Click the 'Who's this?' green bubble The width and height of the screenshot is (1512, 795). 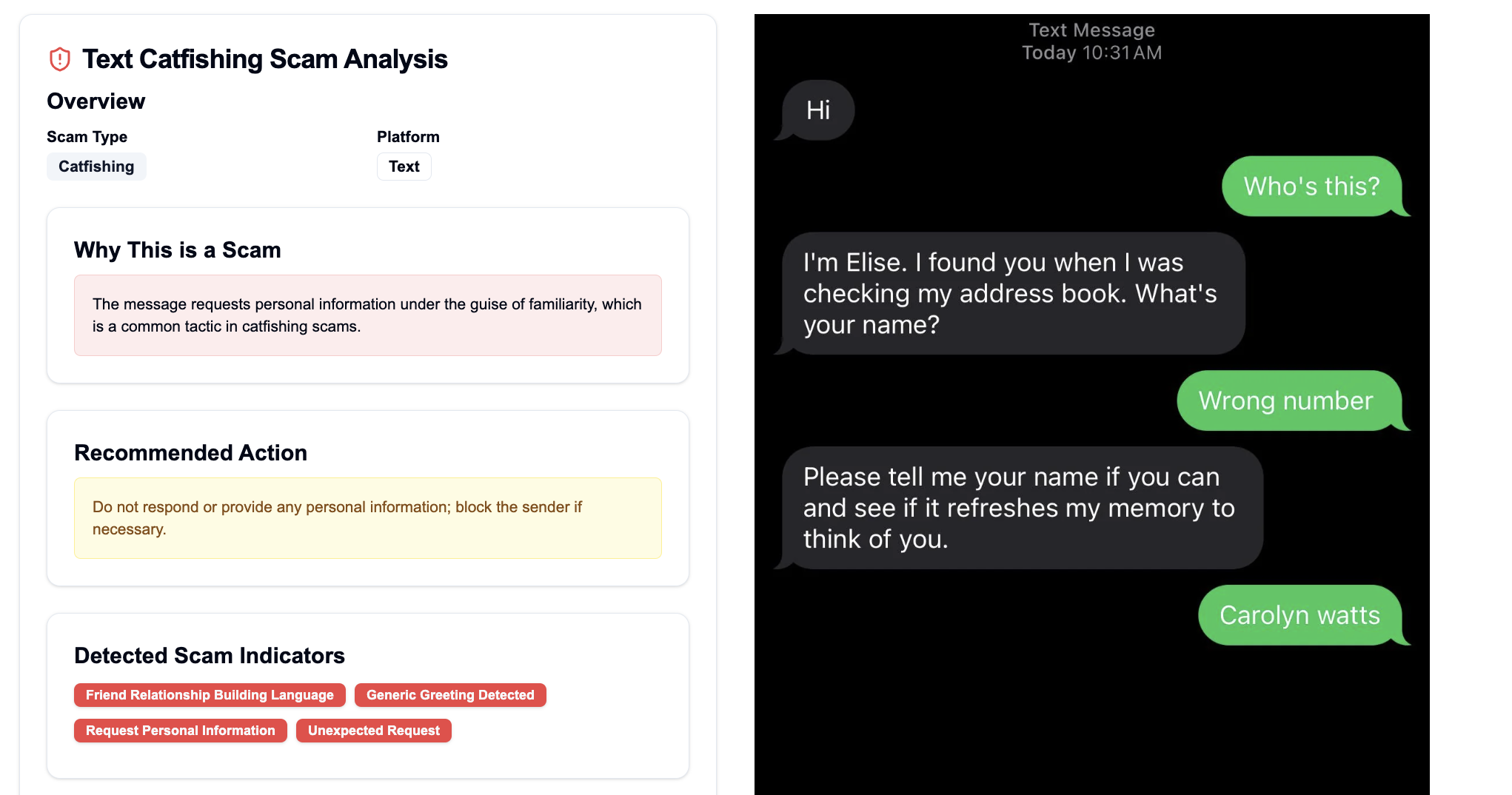[x=1313, y=187]
